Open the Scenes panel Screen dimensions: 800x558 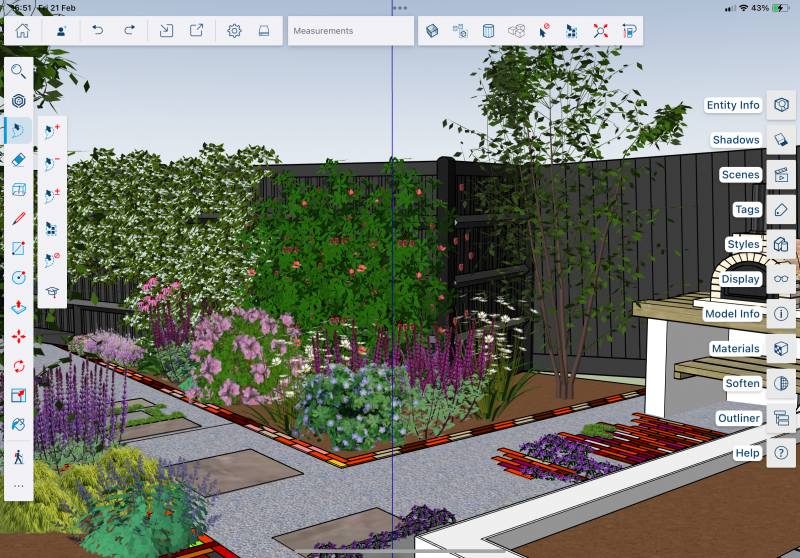point(781,175)
